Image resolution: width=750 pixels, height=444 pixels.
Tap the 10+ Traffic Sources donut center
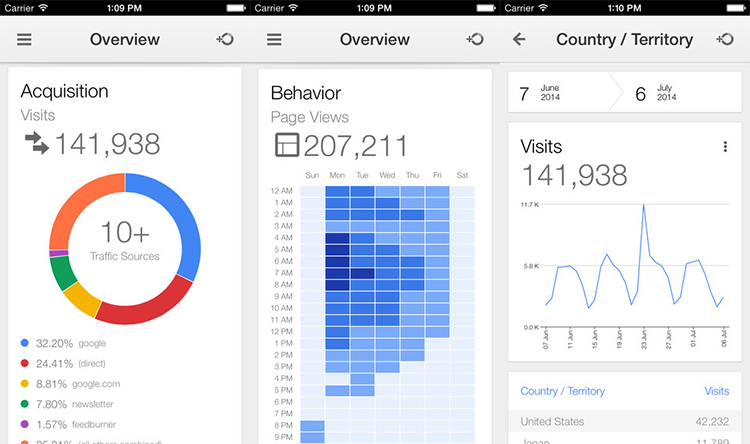(x=124, y=241)
